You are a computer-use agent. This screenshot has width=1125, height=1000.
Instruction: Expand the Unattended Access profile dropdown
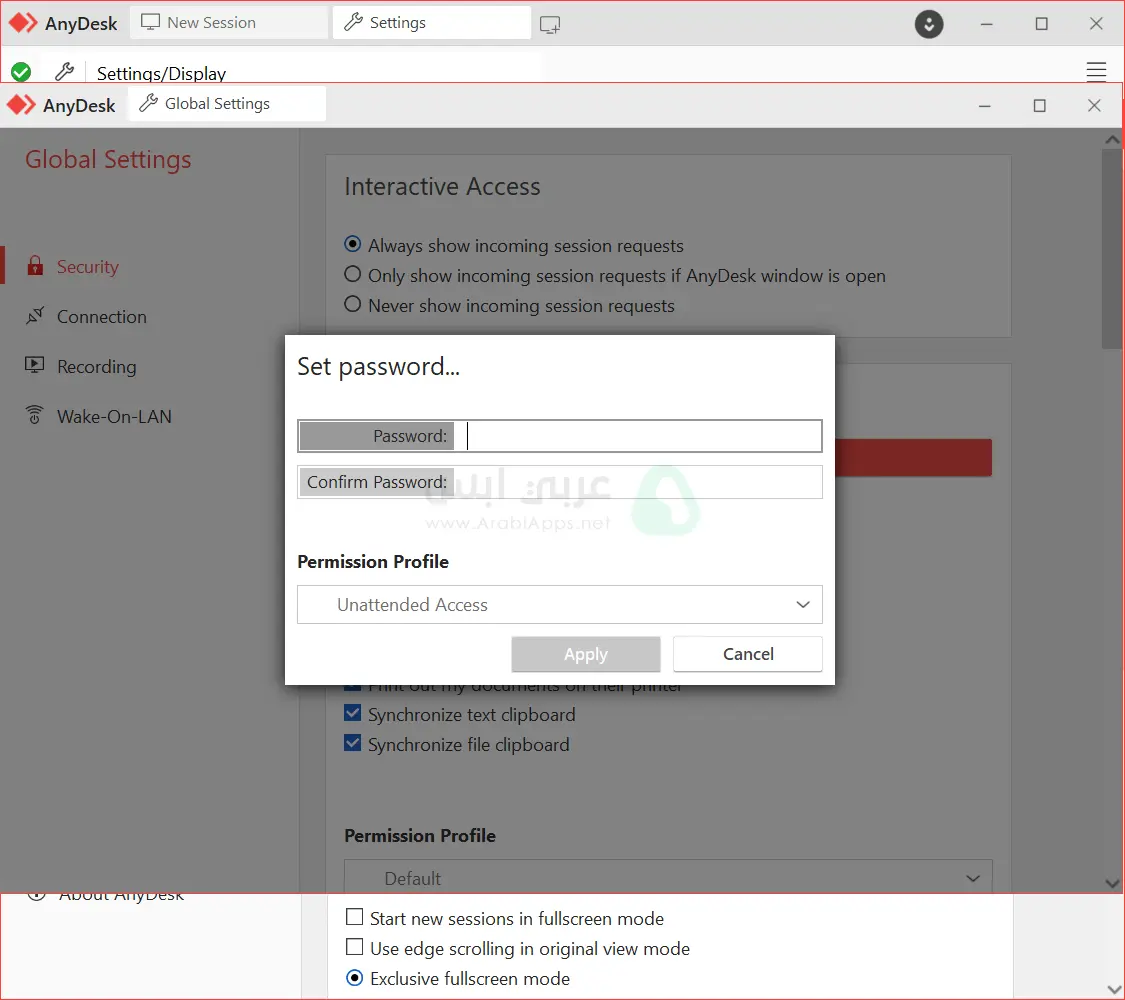559,605
